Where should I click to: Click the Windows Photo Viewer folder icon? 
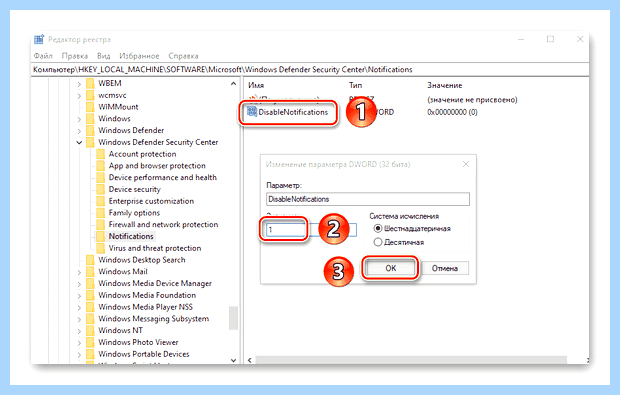[x=90, y=342]
